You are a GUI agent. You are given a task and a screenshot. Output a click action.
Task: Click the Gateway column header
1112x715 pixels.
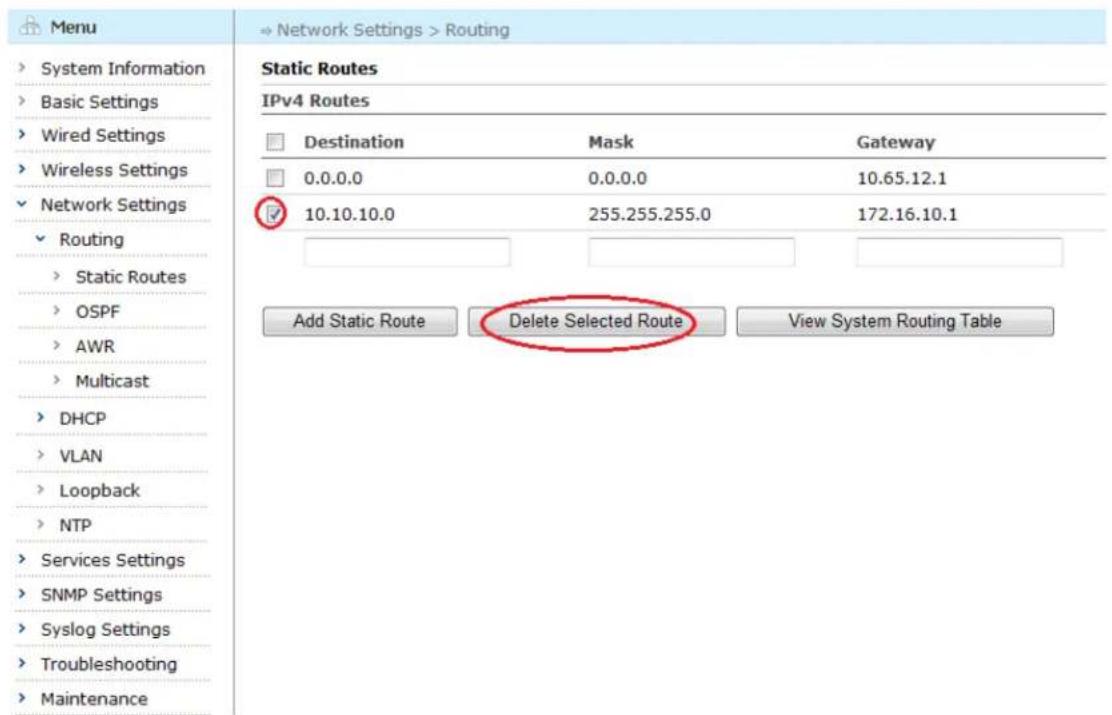(x=896, y=143)
